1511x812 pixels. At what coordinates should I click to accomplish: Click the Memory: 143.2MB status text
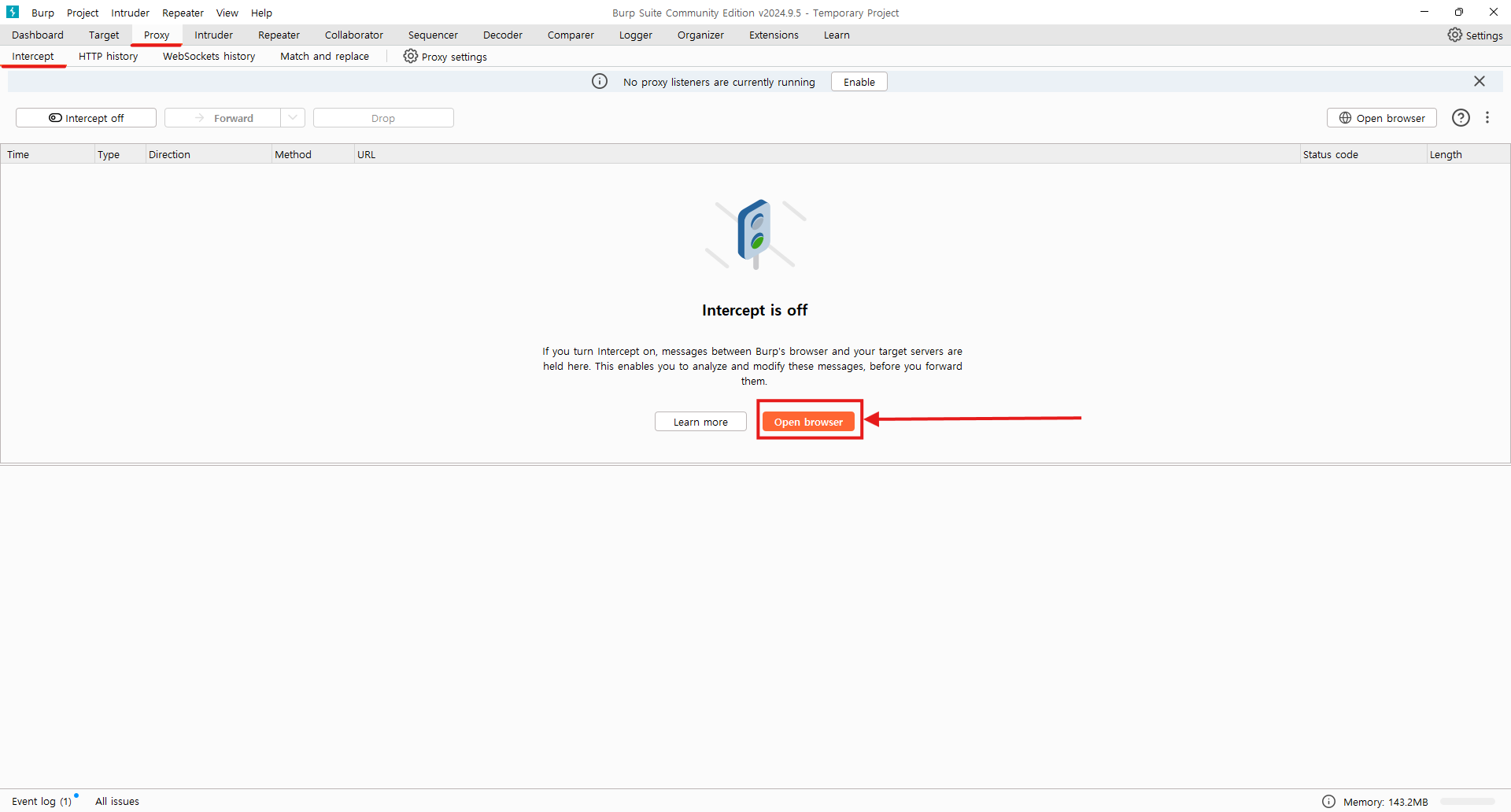click(x=1385, y=803)
